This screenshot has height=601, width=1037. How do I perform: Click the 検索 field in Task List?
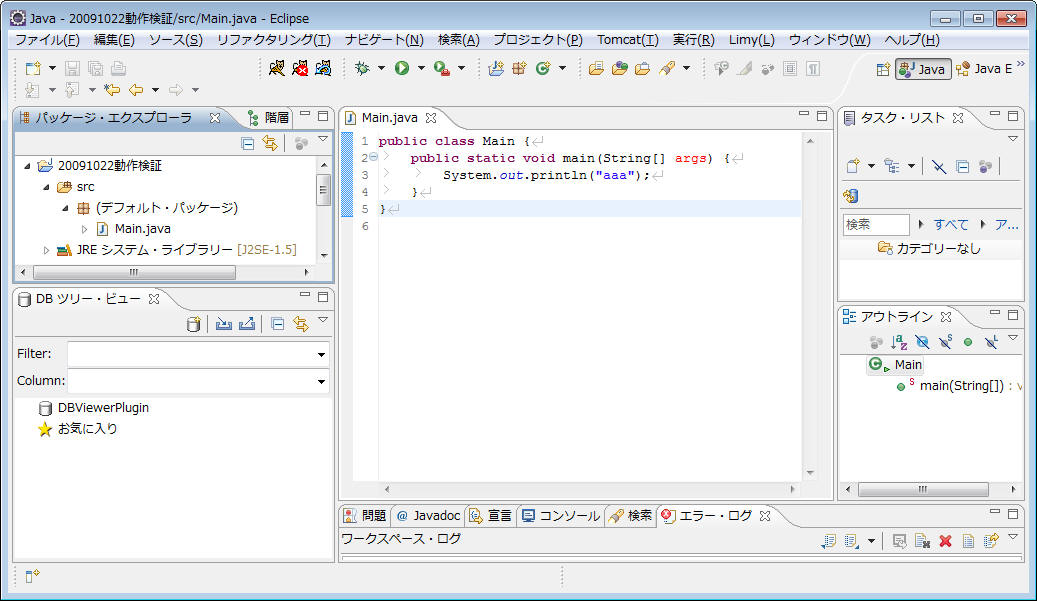[875, 225]
